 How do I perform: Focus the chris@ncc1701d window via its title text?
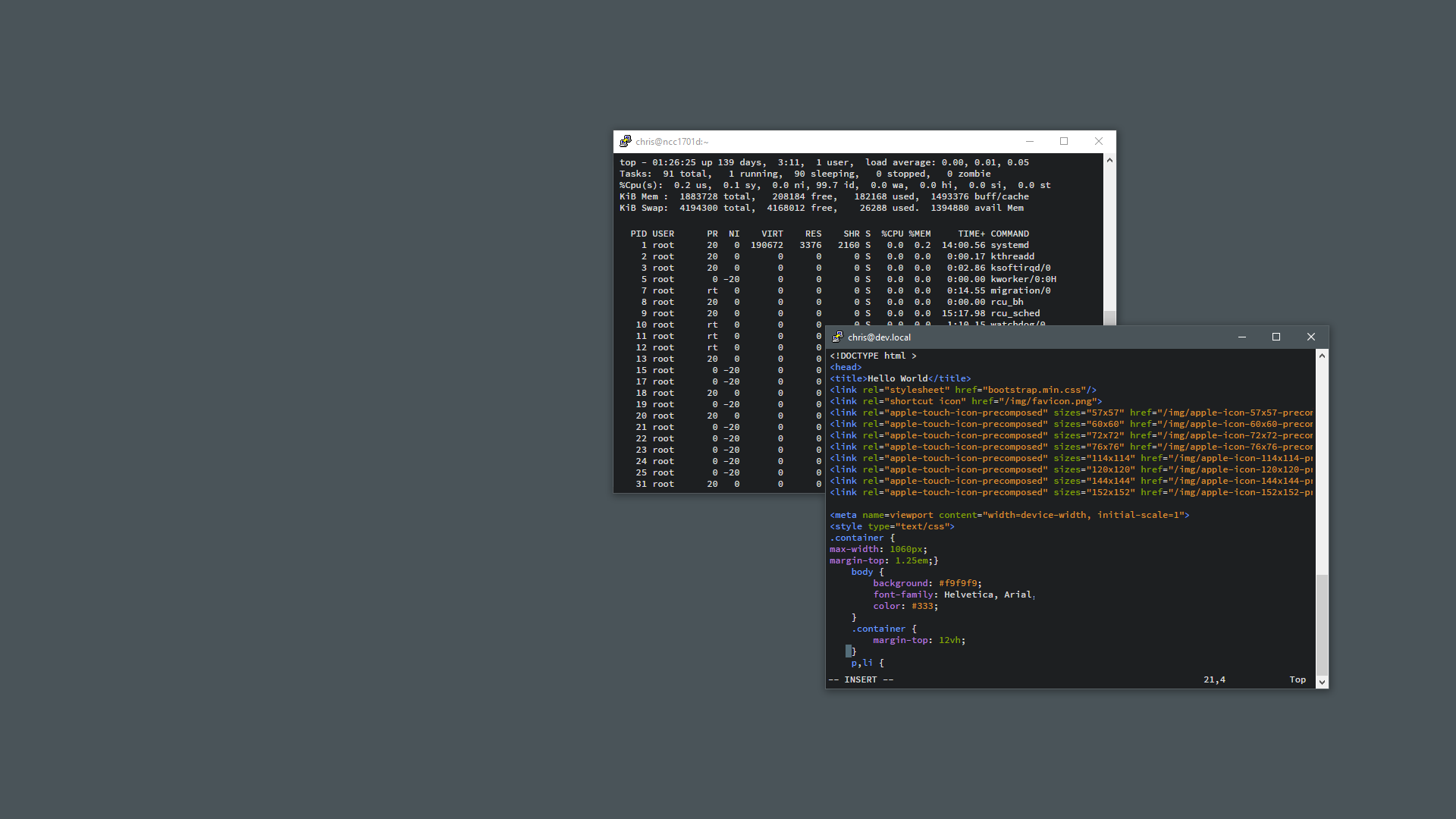click(x=672, y=142)
